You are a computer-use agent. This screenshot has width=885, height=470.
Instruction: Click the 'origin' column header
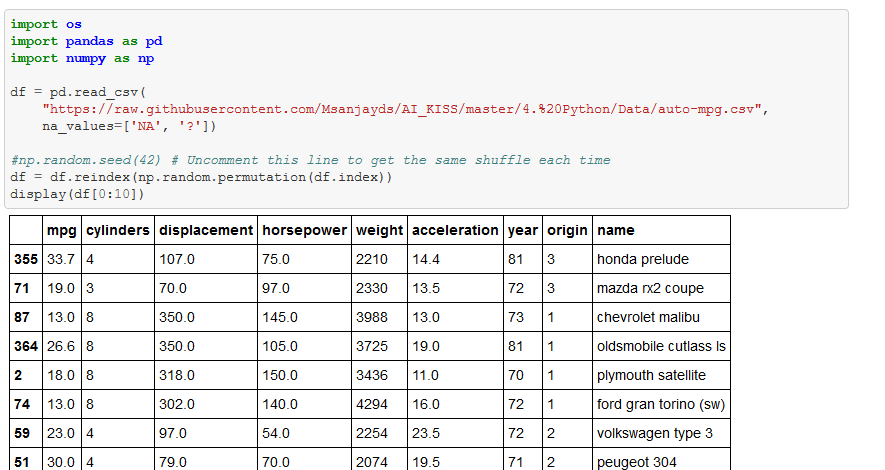pos(567,230)
